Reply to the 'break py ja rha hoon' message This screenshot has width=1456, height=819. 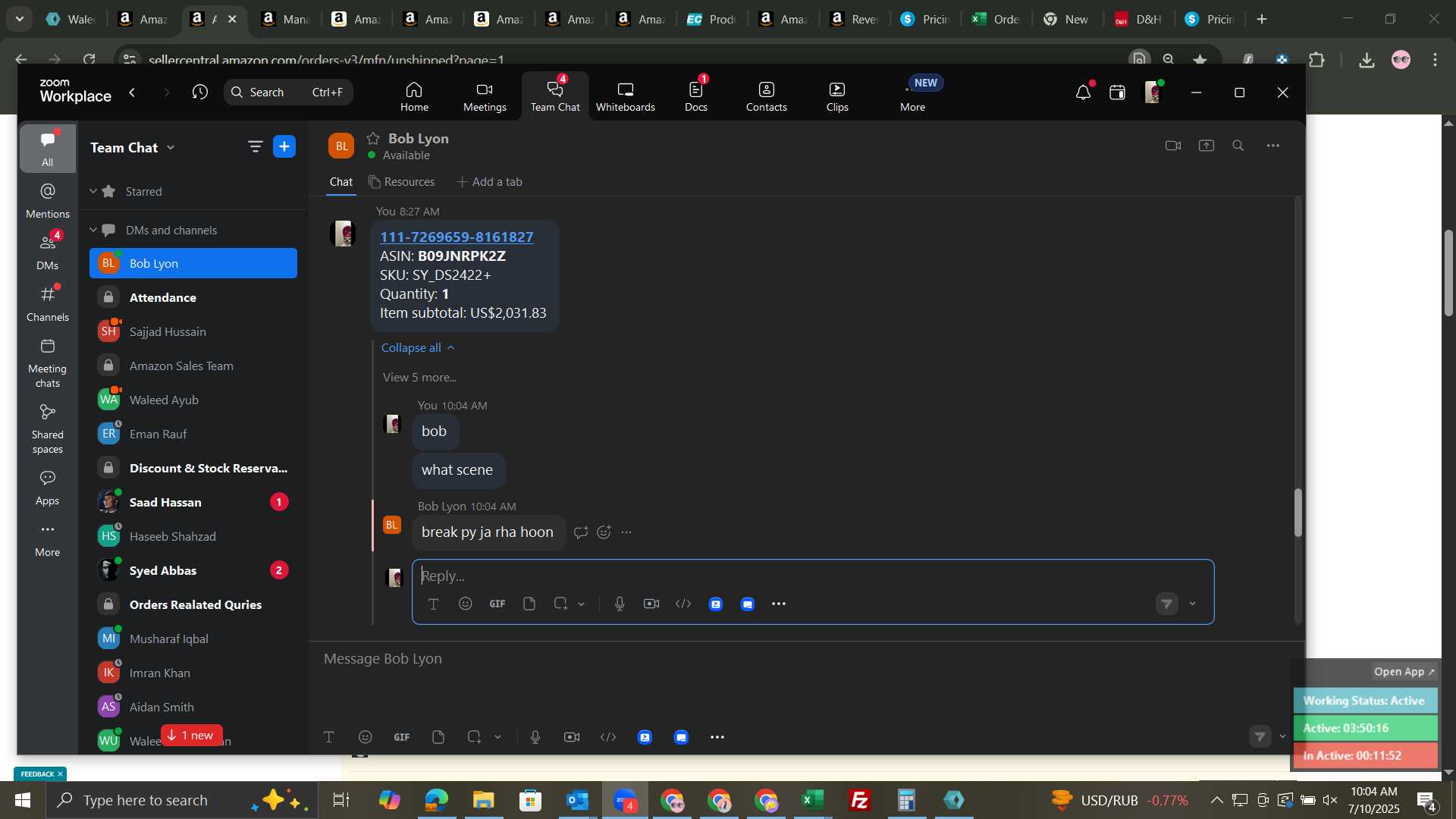tap(581, 532)
